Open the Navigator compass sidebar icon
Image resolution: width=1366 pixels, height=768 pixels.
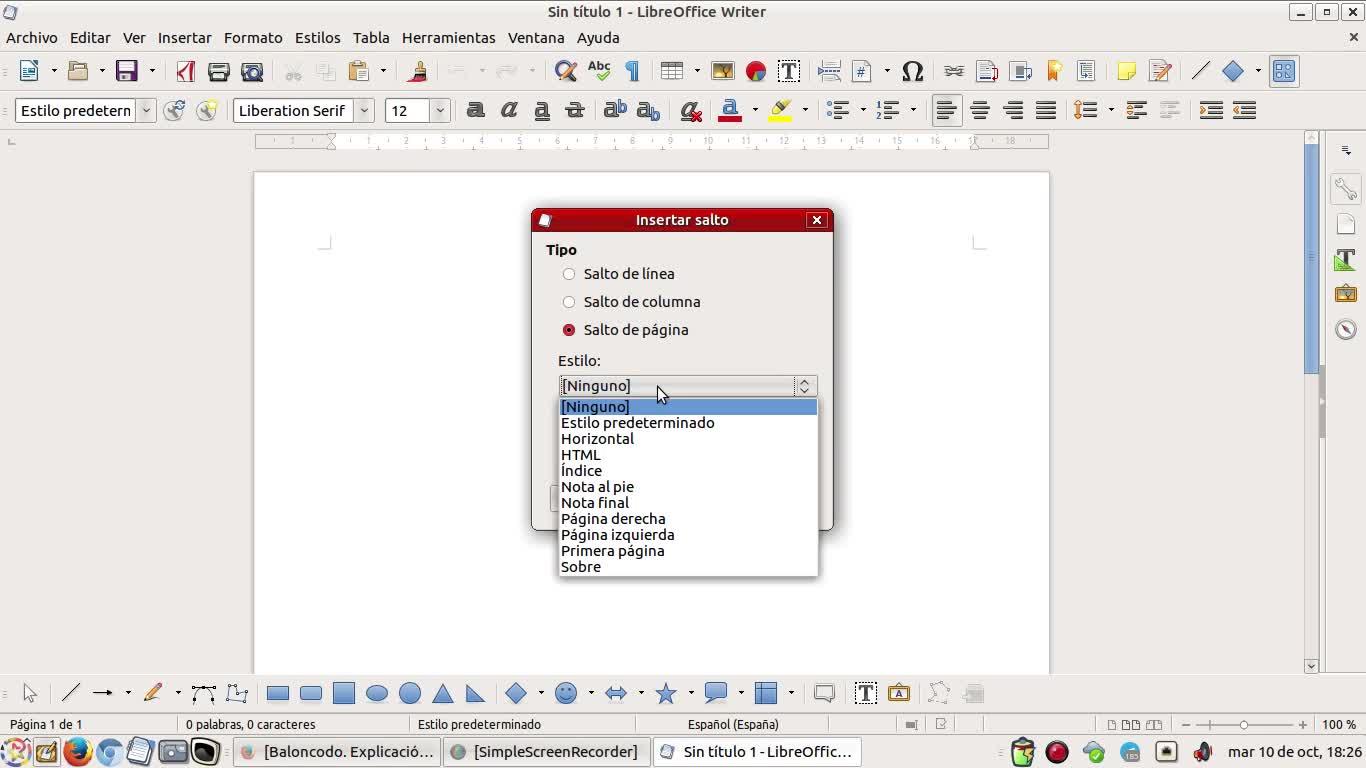pyautogui.click(x=1345, y=330)
